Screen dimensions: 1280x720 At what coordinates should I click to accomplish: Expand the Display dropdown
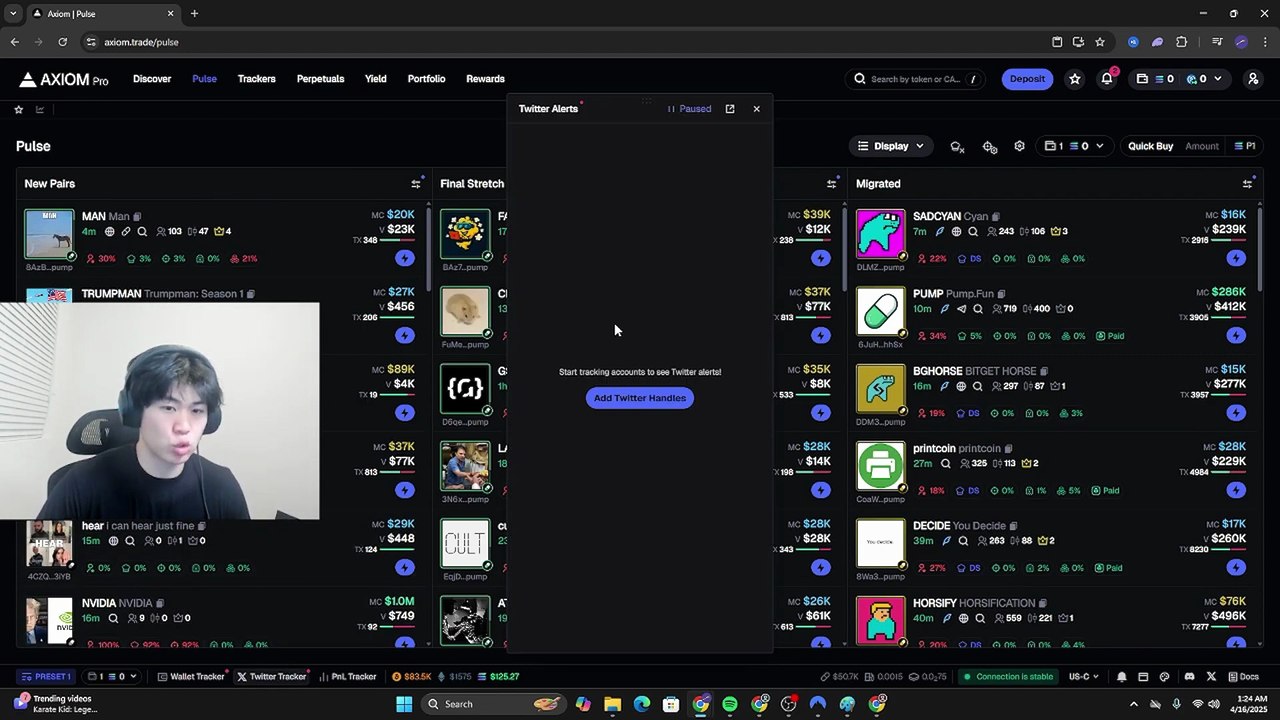coord(890,146)
